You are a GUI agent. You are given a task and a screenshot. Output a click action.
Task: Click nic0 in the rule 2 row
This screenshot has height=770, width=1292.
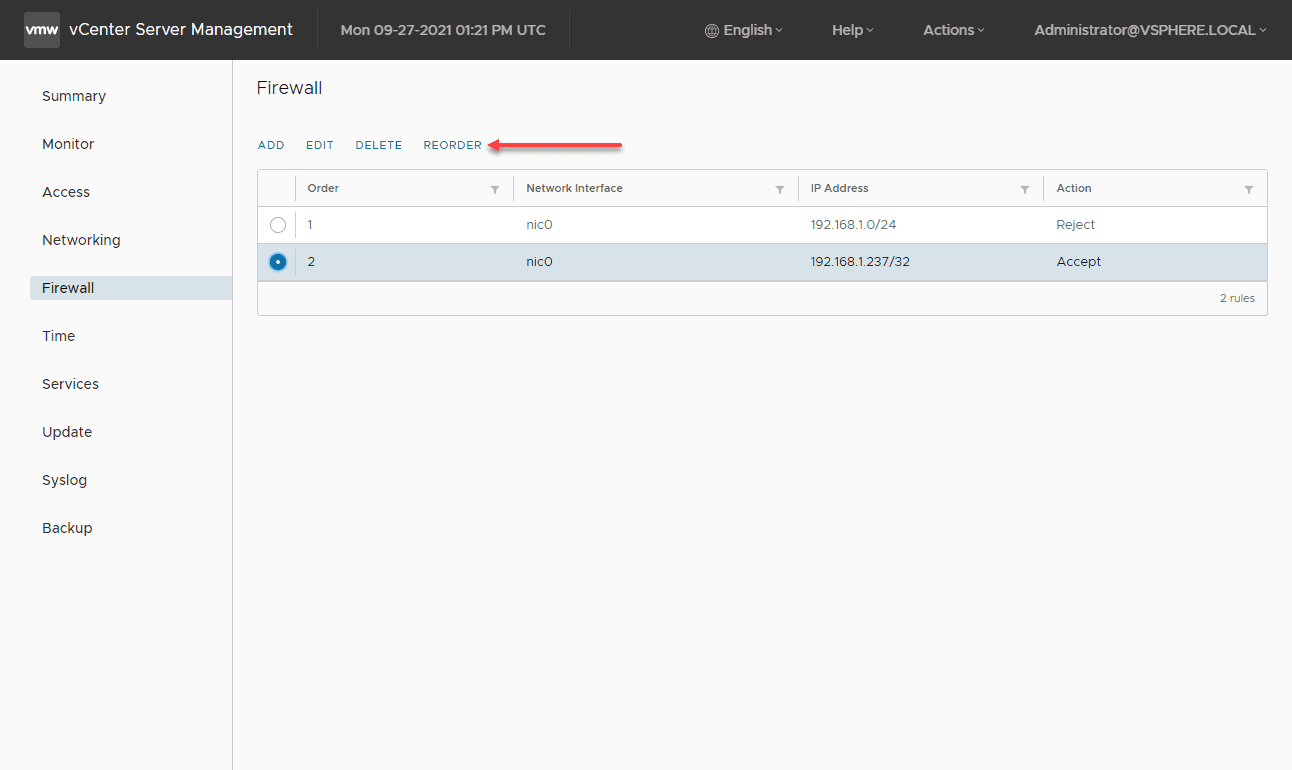(539, 262)
